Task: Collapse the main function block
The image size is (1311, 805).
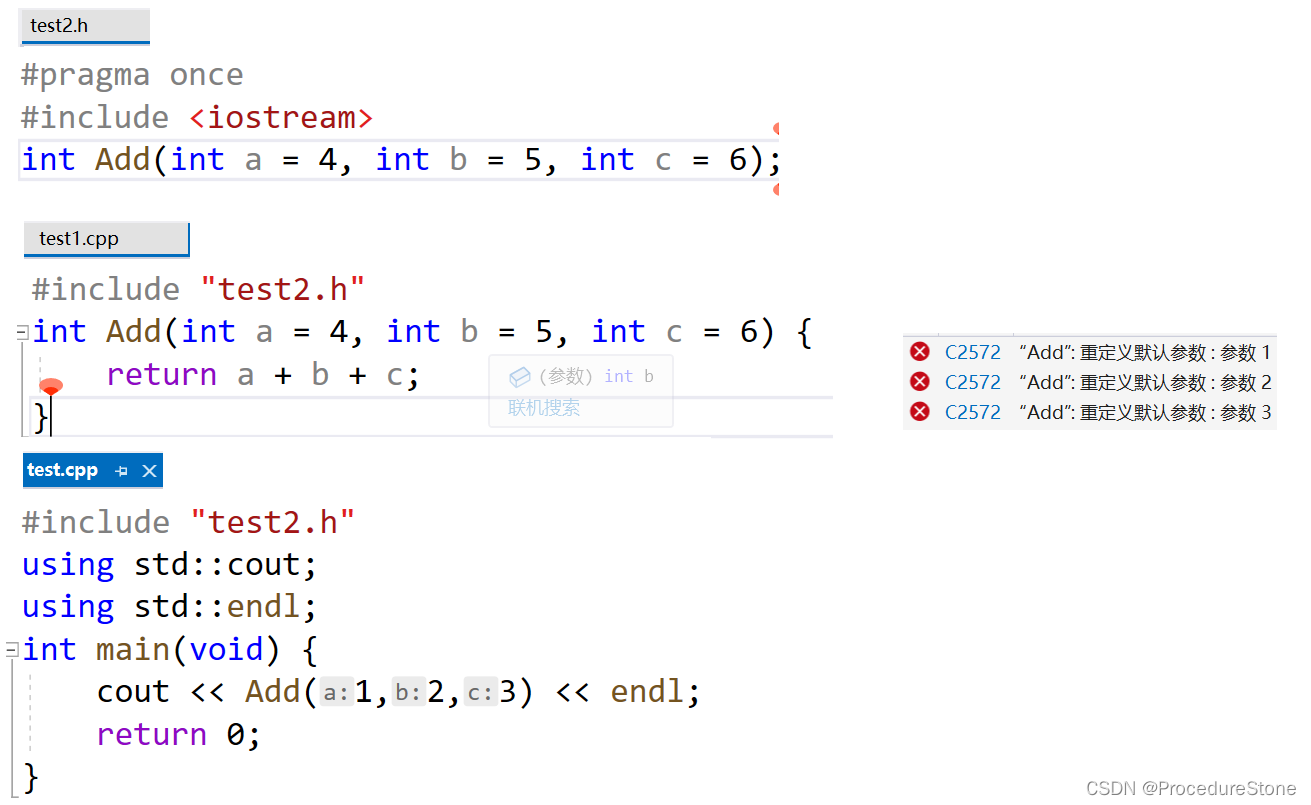Action: pos(12,651)
